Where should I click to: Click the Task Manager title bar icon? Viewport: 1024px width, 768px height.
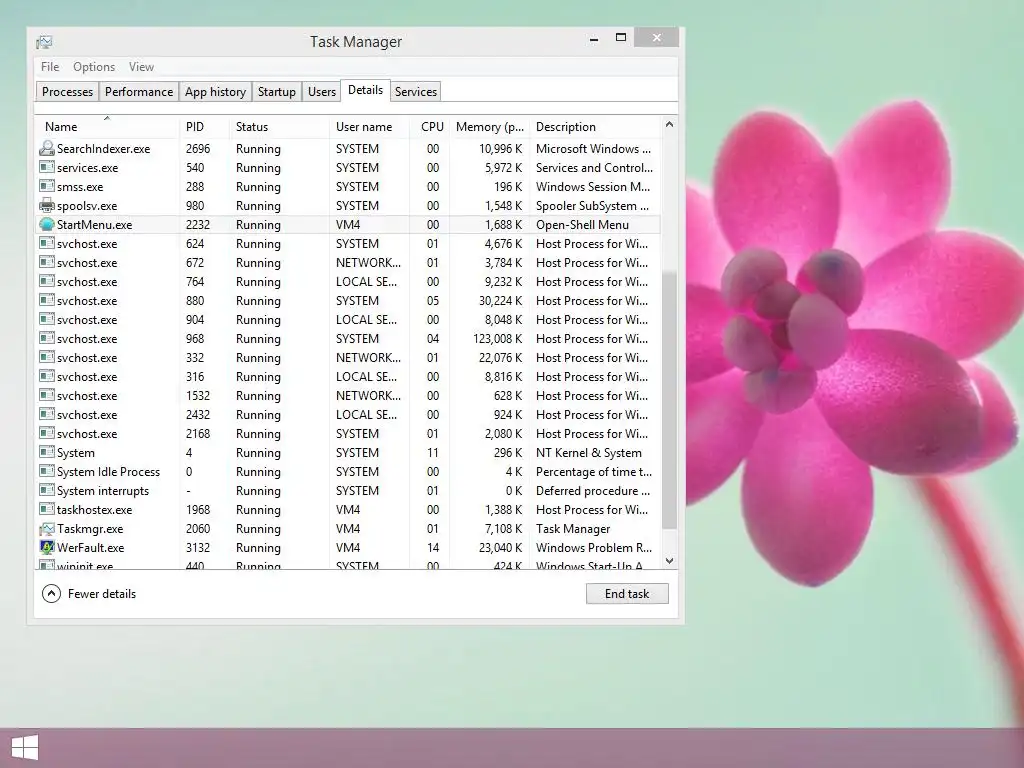click(44, 42)
